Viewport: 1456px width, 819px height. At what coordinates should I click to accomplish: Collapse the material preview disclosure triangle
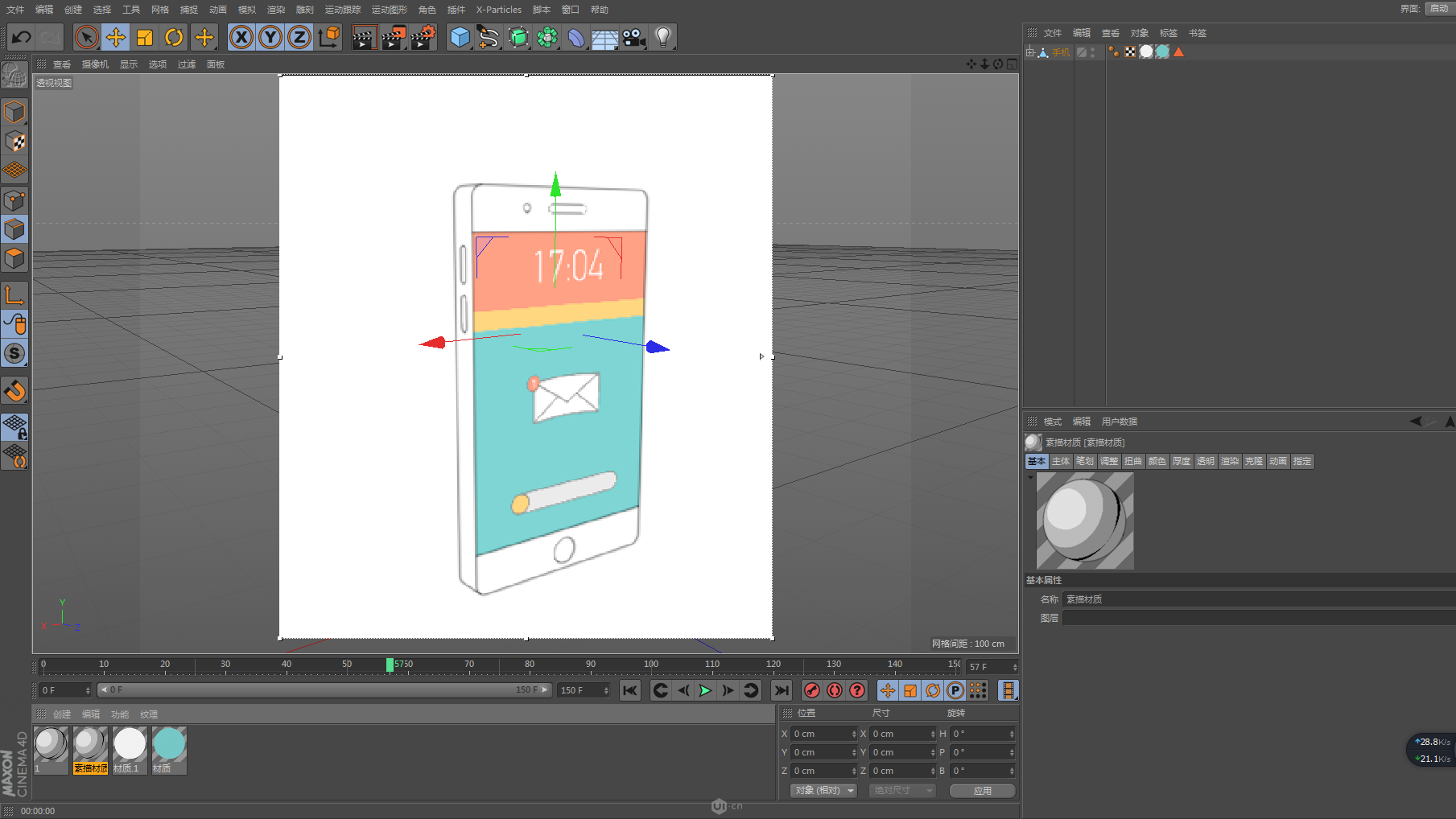(1030, 478)
